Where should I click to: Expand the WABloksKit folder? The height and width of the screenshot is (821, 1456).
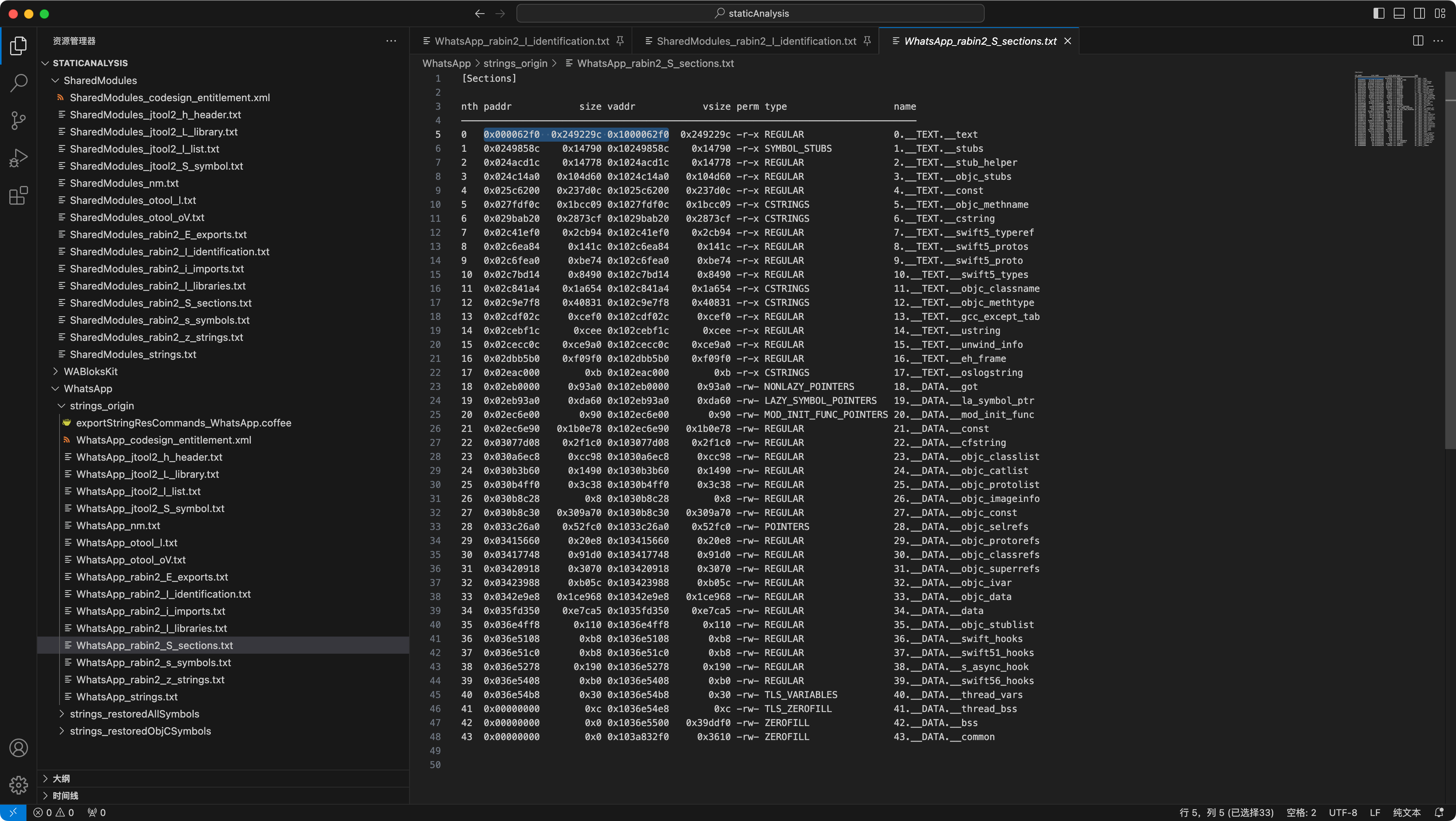click(x=223, y=372)
